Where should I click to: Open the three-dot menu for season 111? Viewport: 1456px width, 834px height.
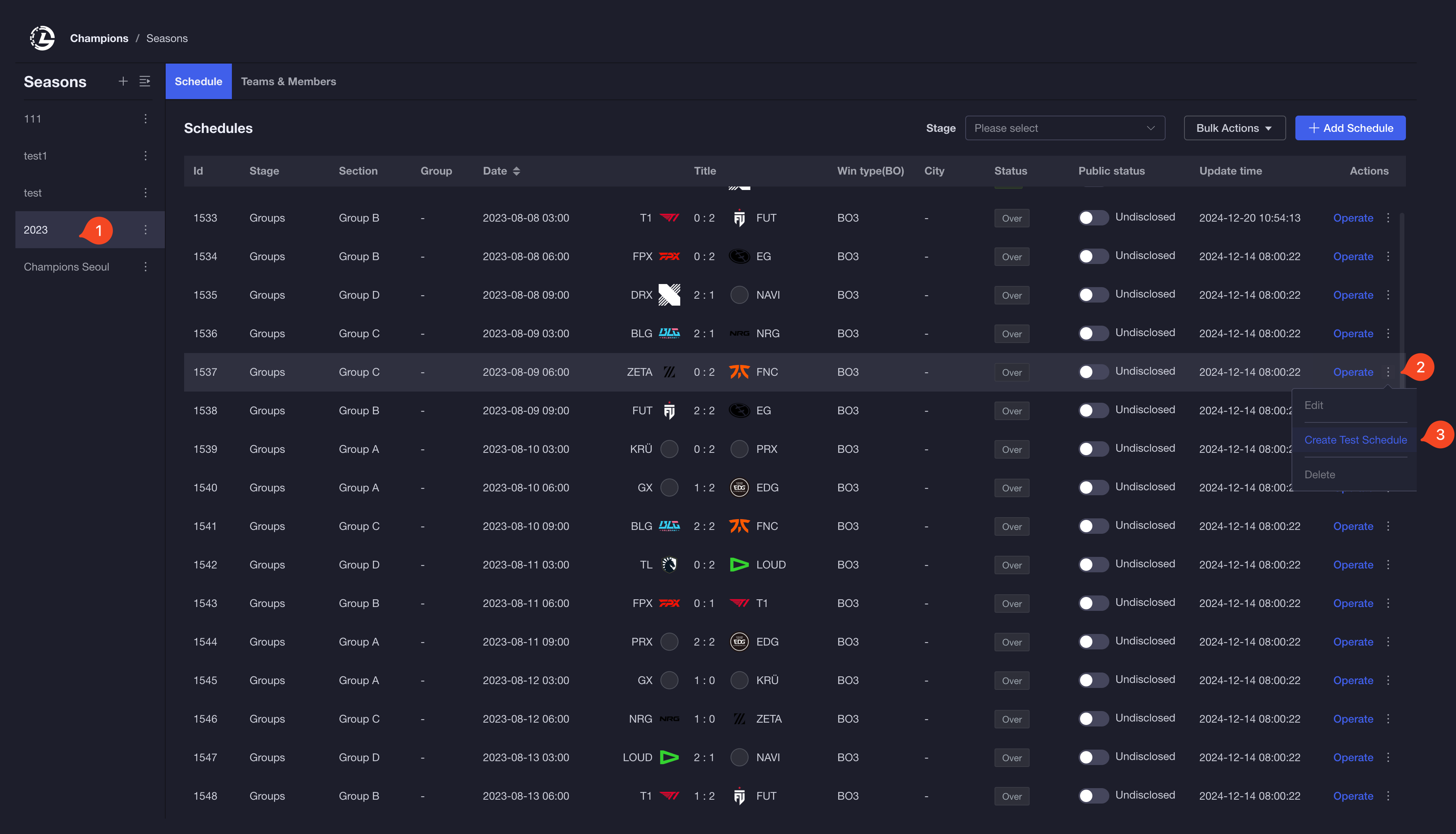[145, 119]
